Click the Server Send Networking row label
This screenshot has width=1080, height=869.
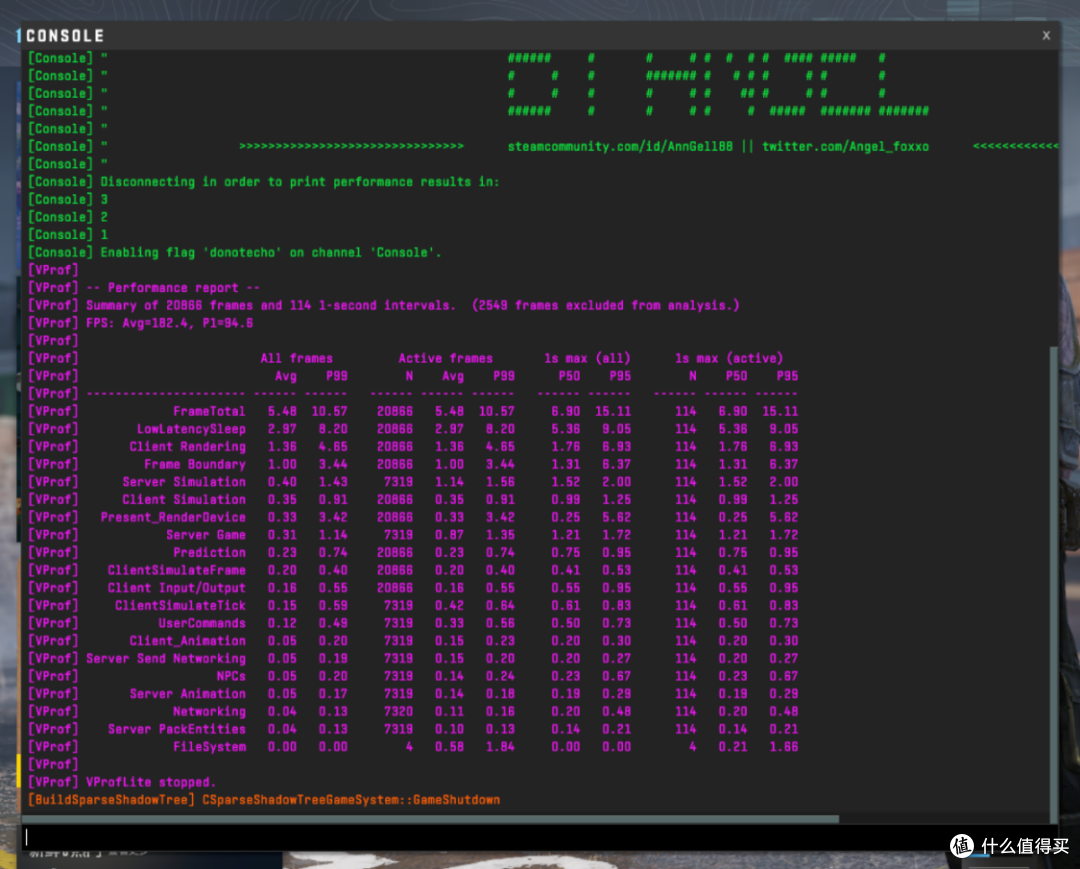[166, 658]
